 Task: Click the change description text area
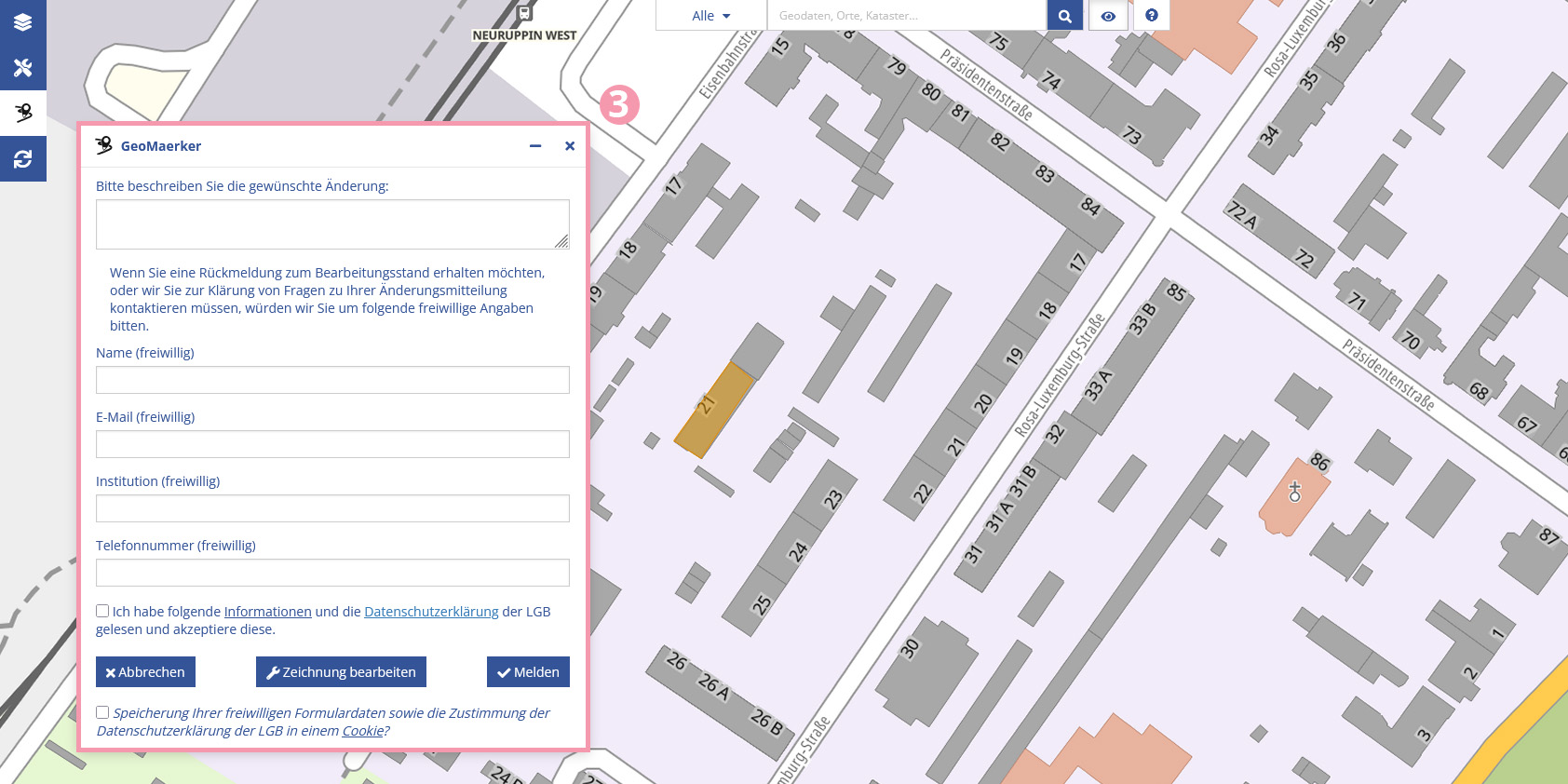click(332, 224)
